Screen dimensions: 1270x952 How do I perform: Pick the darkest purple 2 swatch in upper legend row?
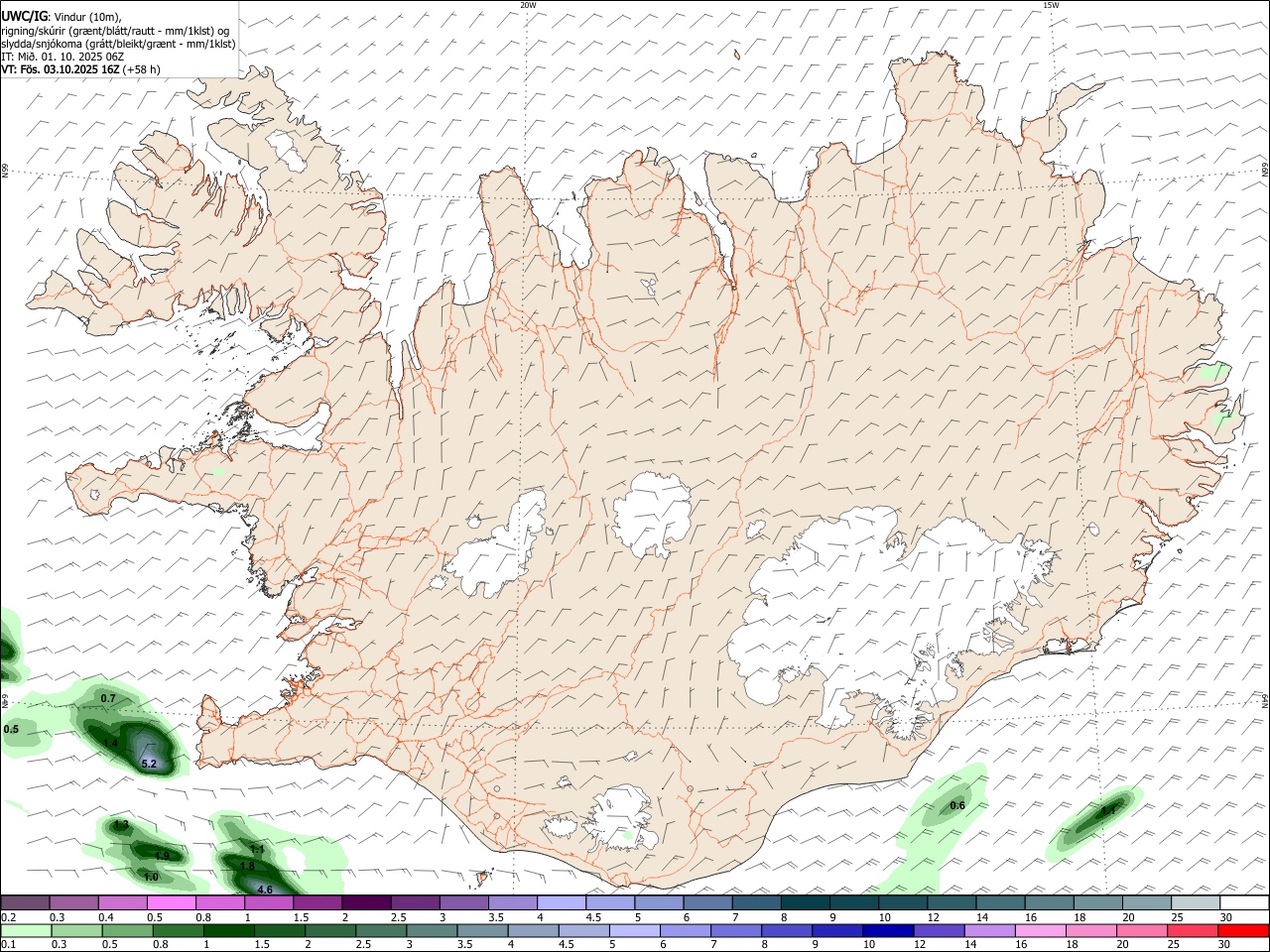[365, 902]
